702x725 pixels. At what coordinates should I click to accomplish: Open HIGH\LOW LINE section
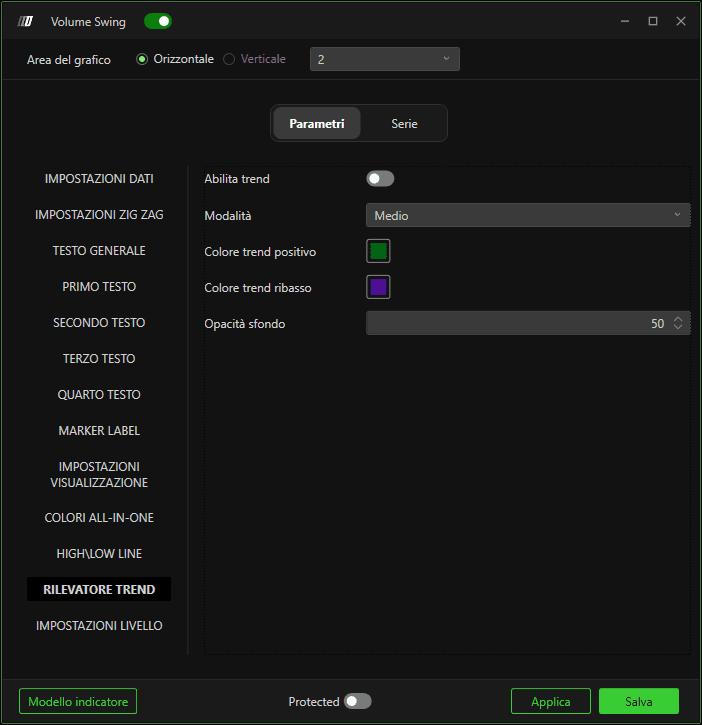coord(99,554)
